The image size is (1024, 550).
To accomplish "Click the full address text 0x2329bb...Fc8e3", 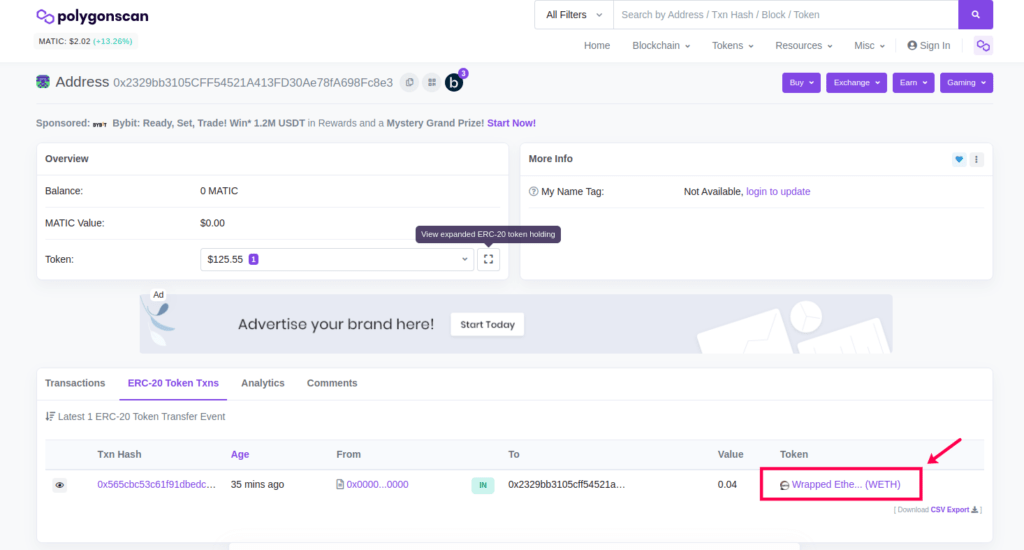I will tap(253, 82).
